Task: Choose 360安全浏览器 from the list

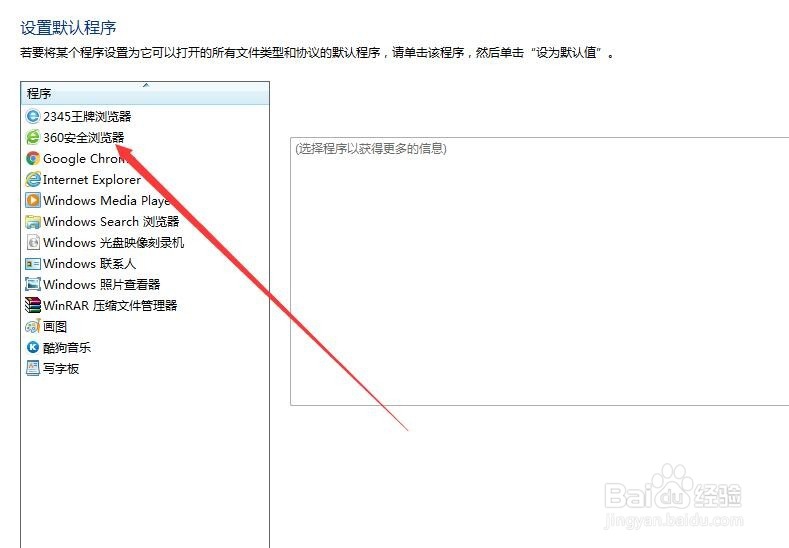Action: [84, 137]
